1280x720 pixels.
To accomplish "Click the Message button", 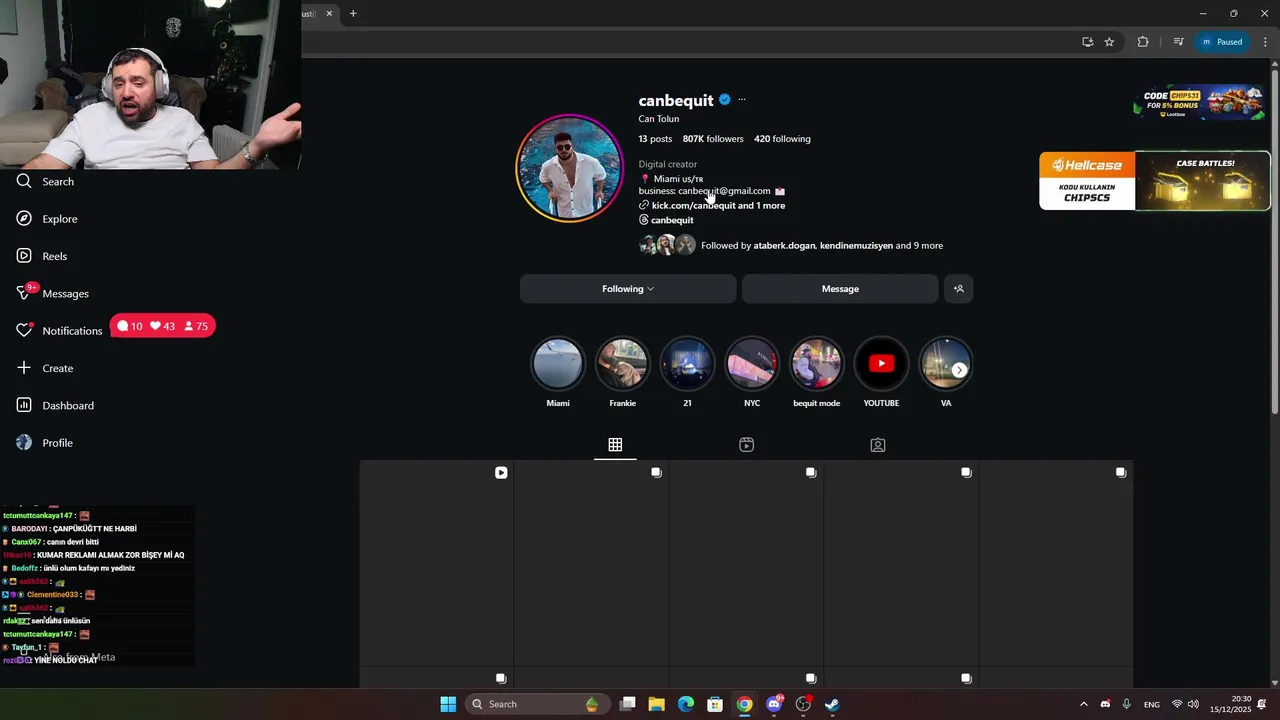I will point(840,289).
